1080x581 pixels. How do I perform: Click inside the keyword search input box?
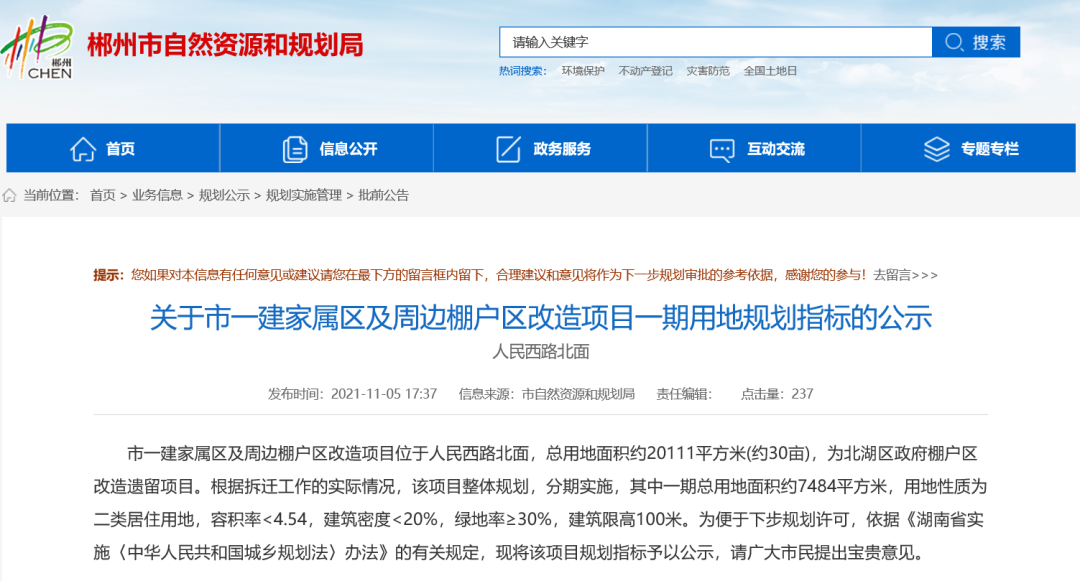pyautogui.click(x=700, y=42)
